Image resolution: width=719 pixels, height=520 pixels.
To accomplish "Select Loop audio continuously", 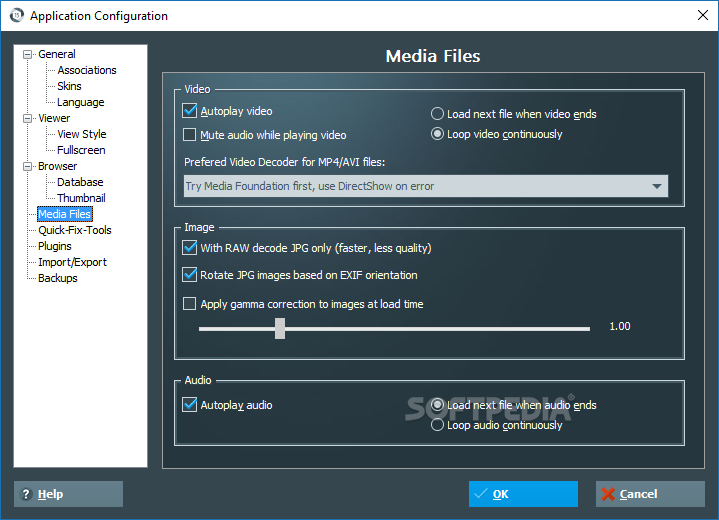I will pos(437,425).
